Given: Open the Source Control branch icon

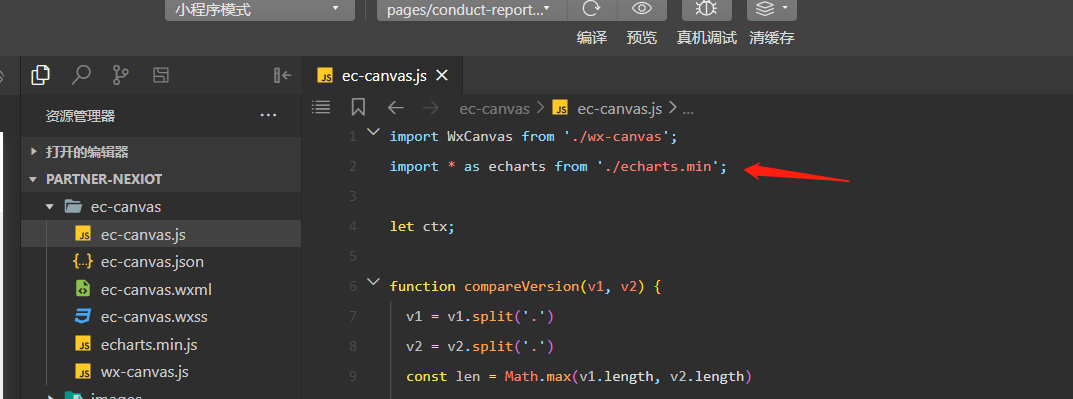Looking at the screenshot, I should click(x=120, y=75).
